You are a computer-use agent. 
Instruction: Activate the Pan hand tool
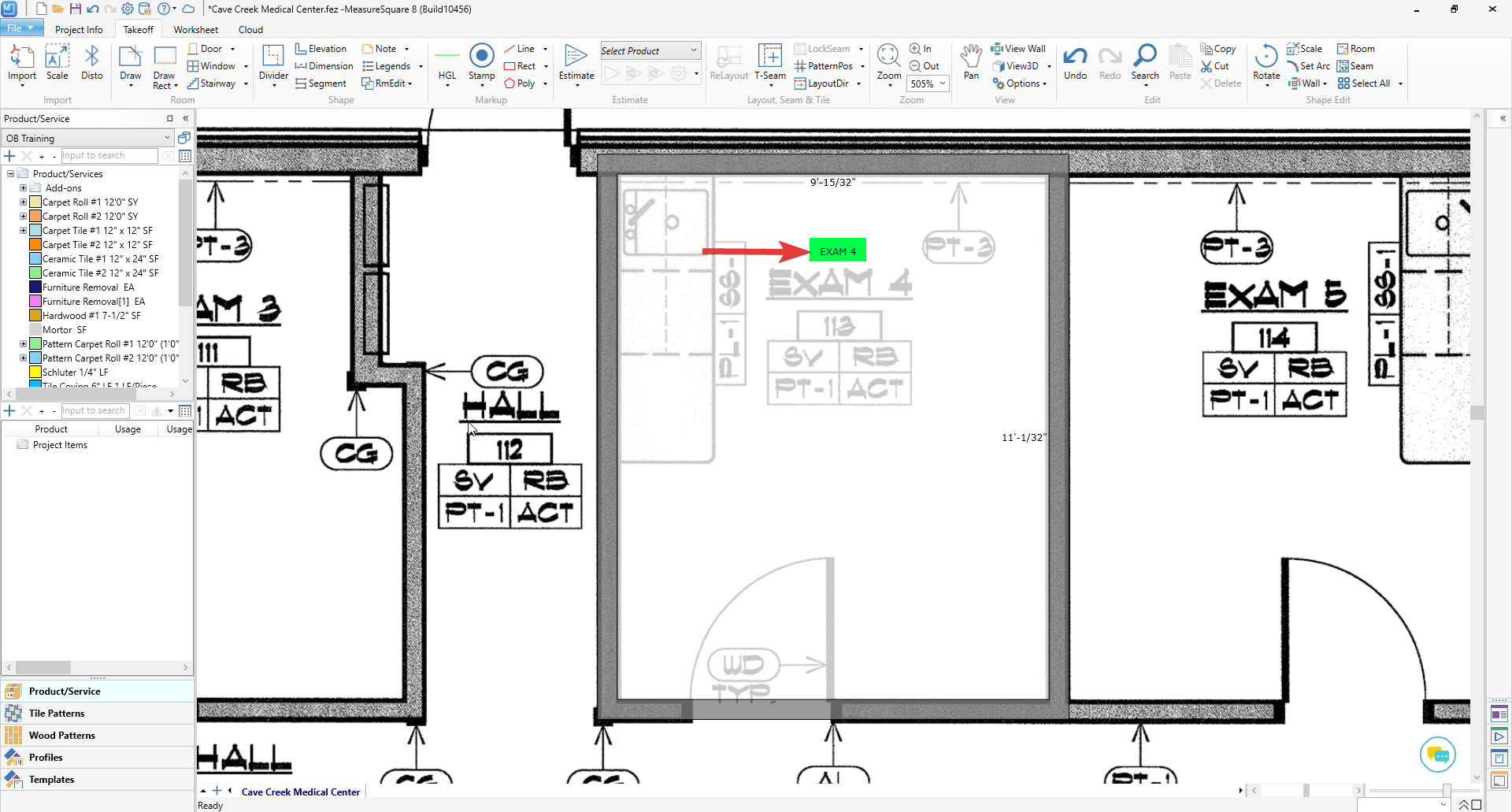tap(972, 63)
